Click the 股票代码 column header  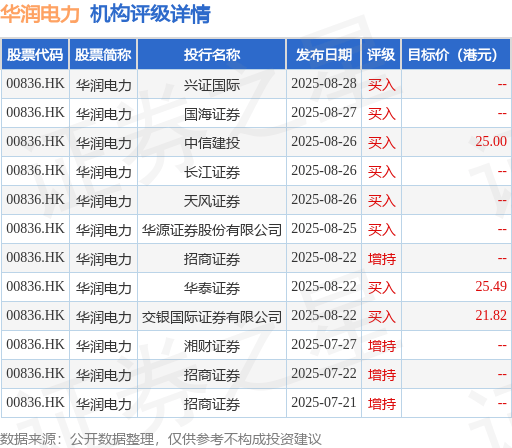(35, 54)
